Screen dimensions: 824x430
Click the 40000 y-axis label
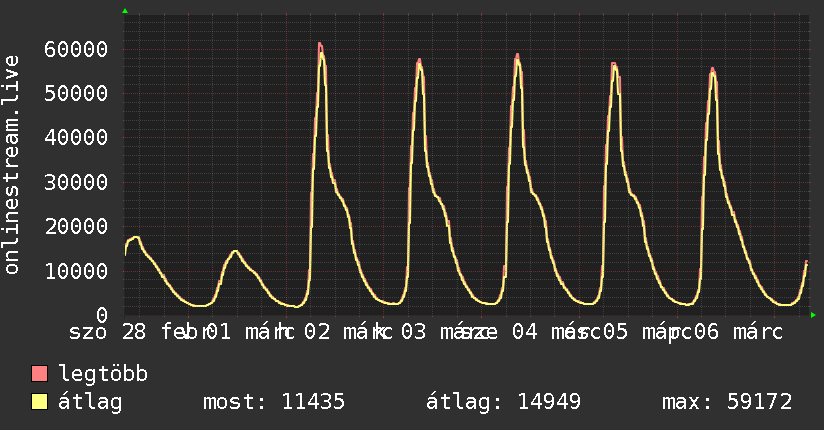(x=76, y=138)
